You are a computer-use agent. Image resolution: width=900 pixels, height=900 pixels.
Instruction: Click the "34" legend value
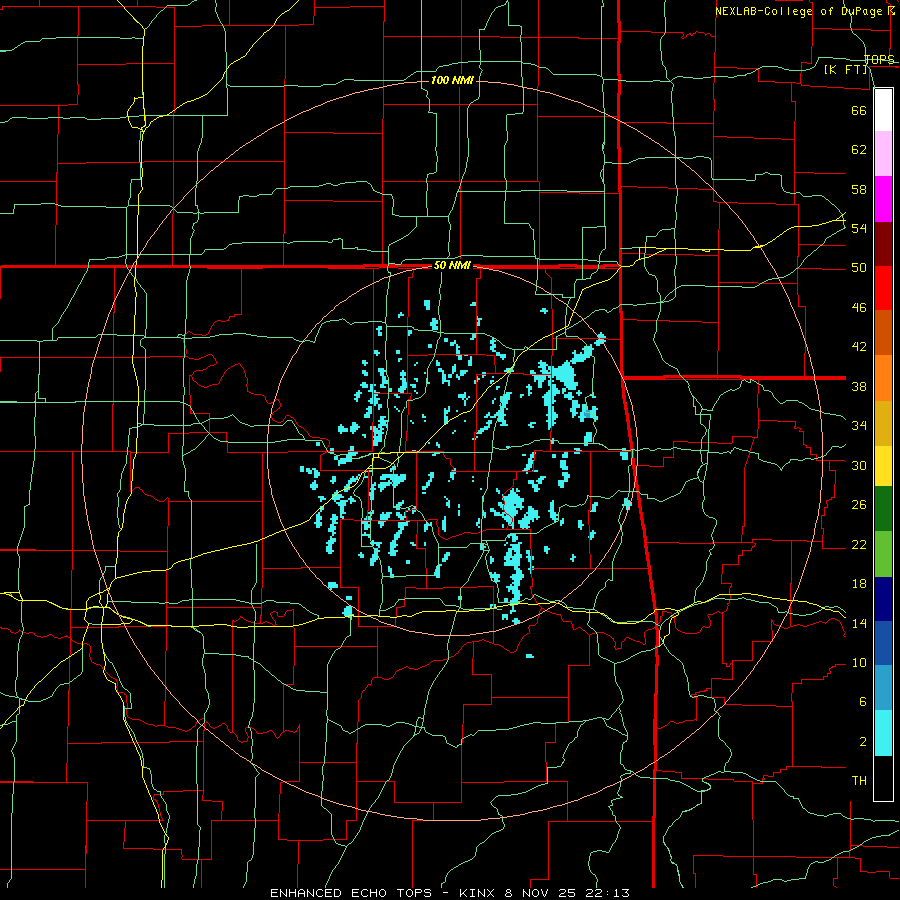tap(859, 426)
